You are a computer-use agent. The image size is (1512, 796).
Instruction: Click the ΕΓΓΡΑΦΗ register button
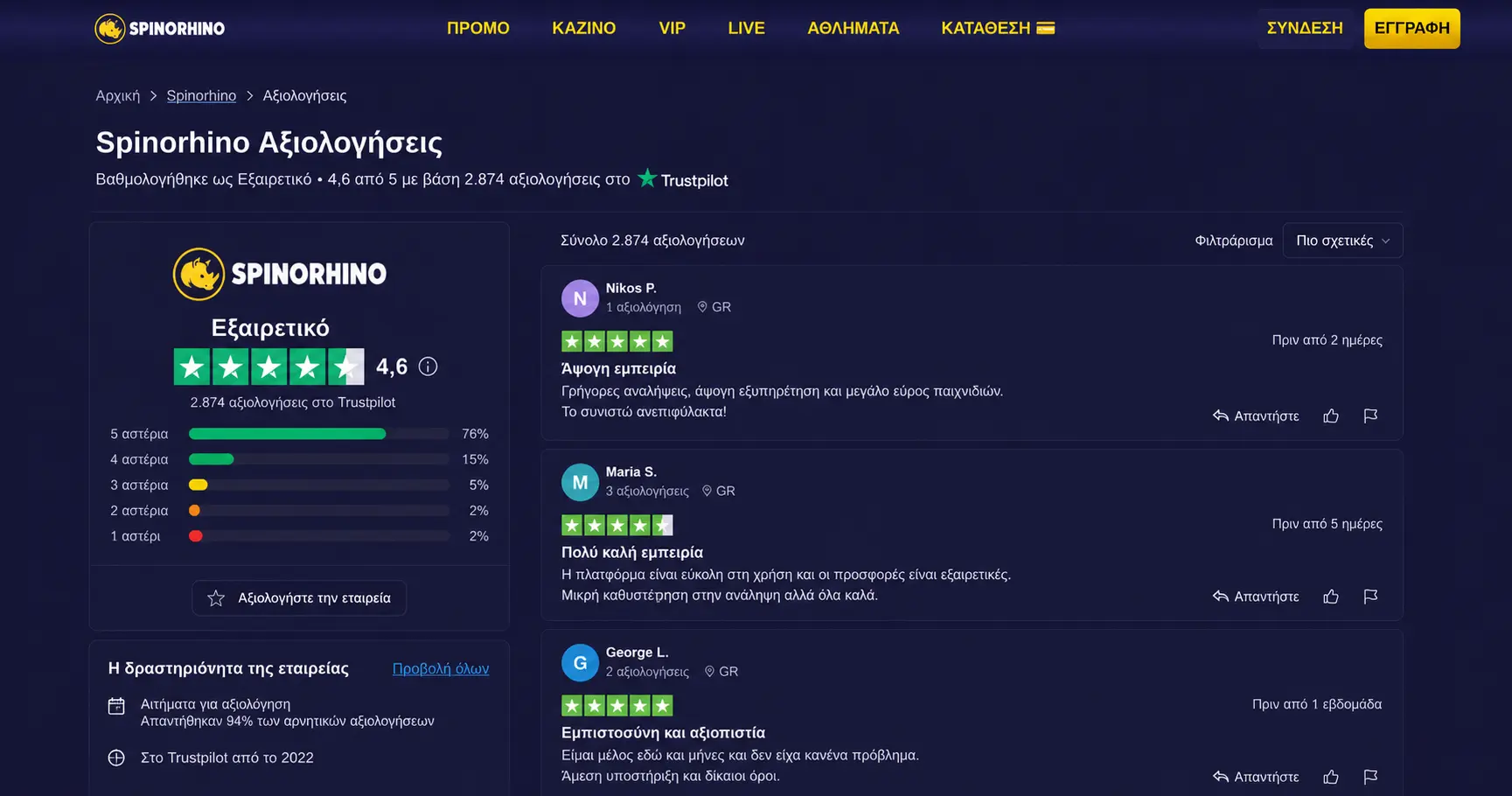pyautogui.click(x=1411, y=28)
